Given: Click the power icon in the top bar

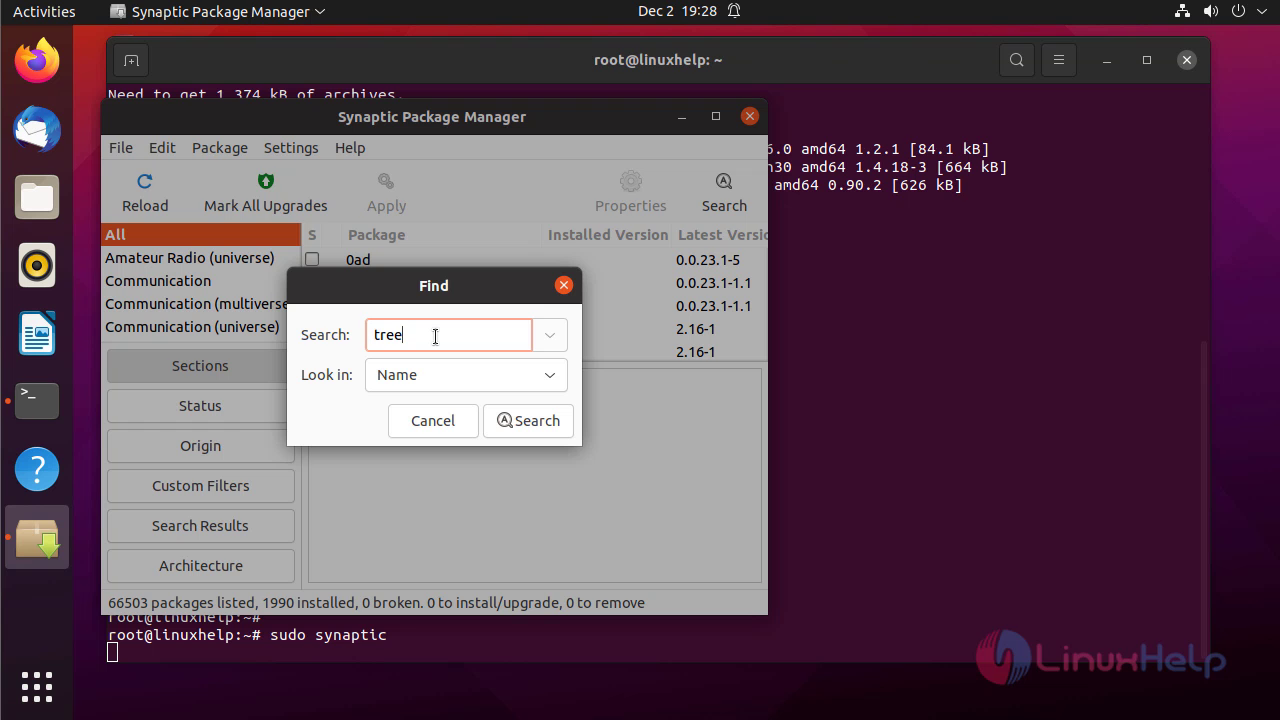Looking at the screenshot, I should click(1240, 12).
